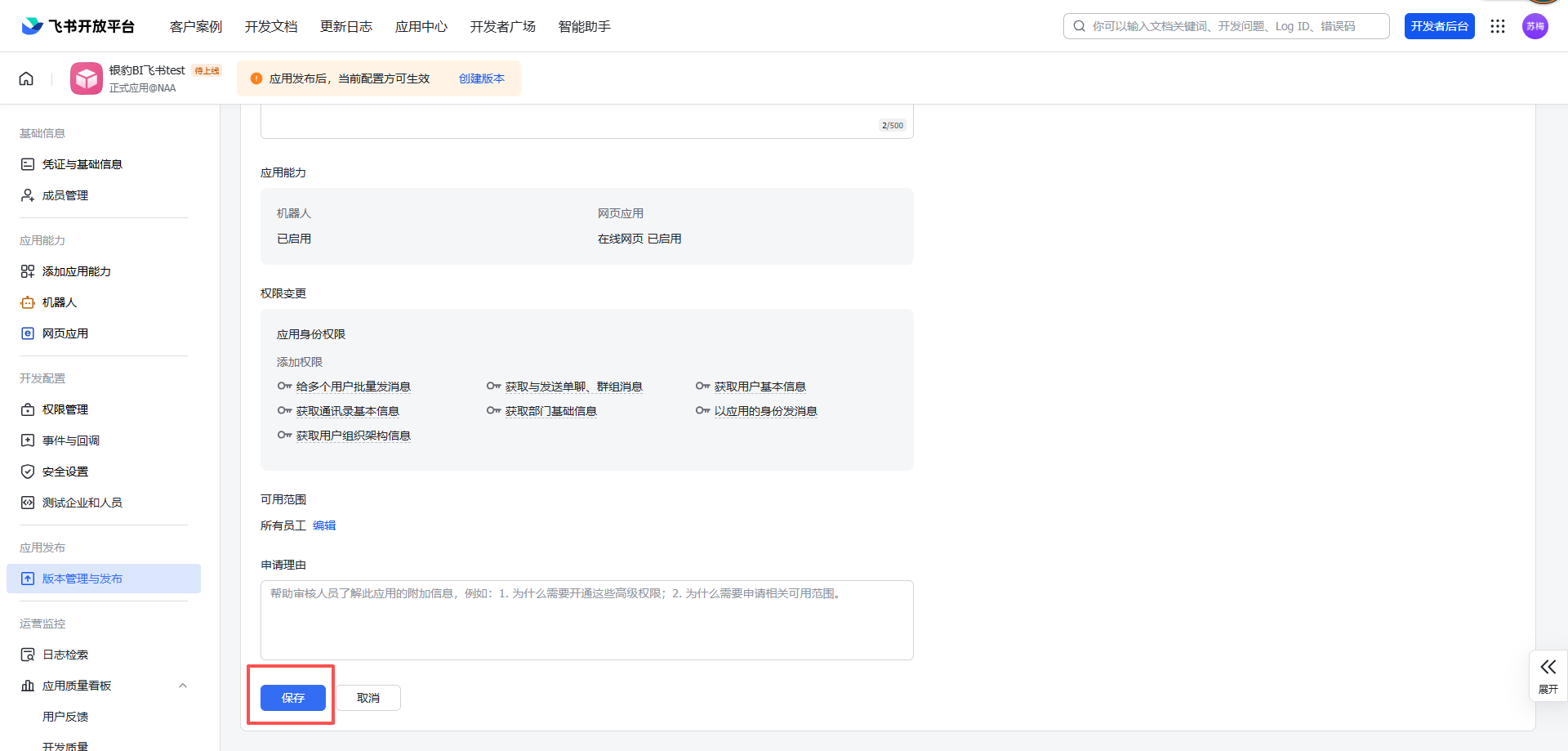Collapse the 应用质量看板 sidebar group
The height and width of the screenshot is (751, 1568).
click(183, 686)
